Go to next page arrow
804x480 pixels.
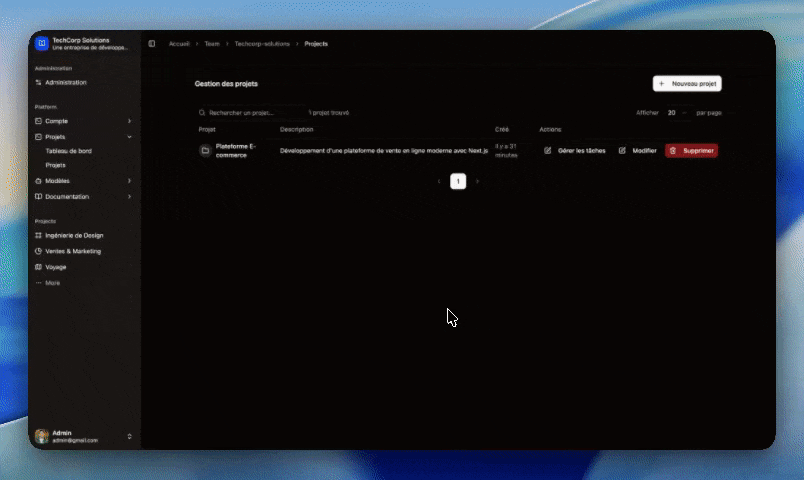pos(477,181)
